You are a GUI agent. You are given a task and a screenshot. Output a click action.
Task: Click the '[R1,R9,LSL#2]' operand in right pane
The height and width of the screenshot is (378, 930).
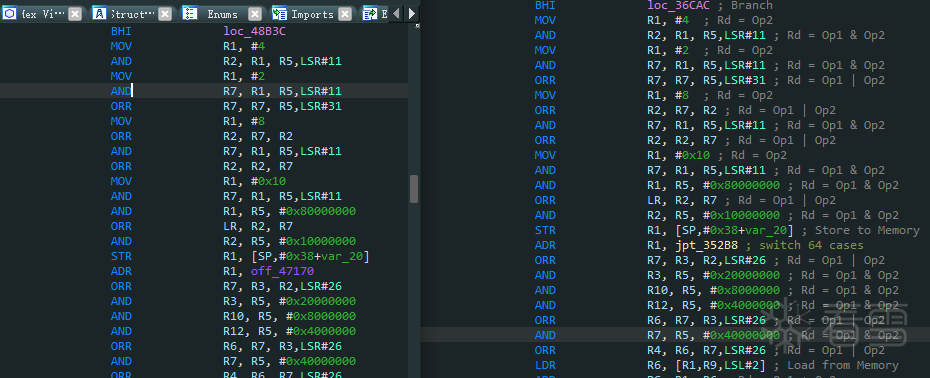(720, 365)
